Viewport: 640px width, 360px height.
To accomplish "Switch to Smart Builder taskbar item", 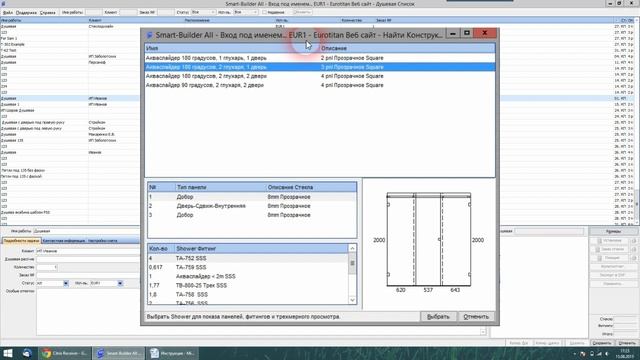I will pyautogui.click(x=118, y=353).
